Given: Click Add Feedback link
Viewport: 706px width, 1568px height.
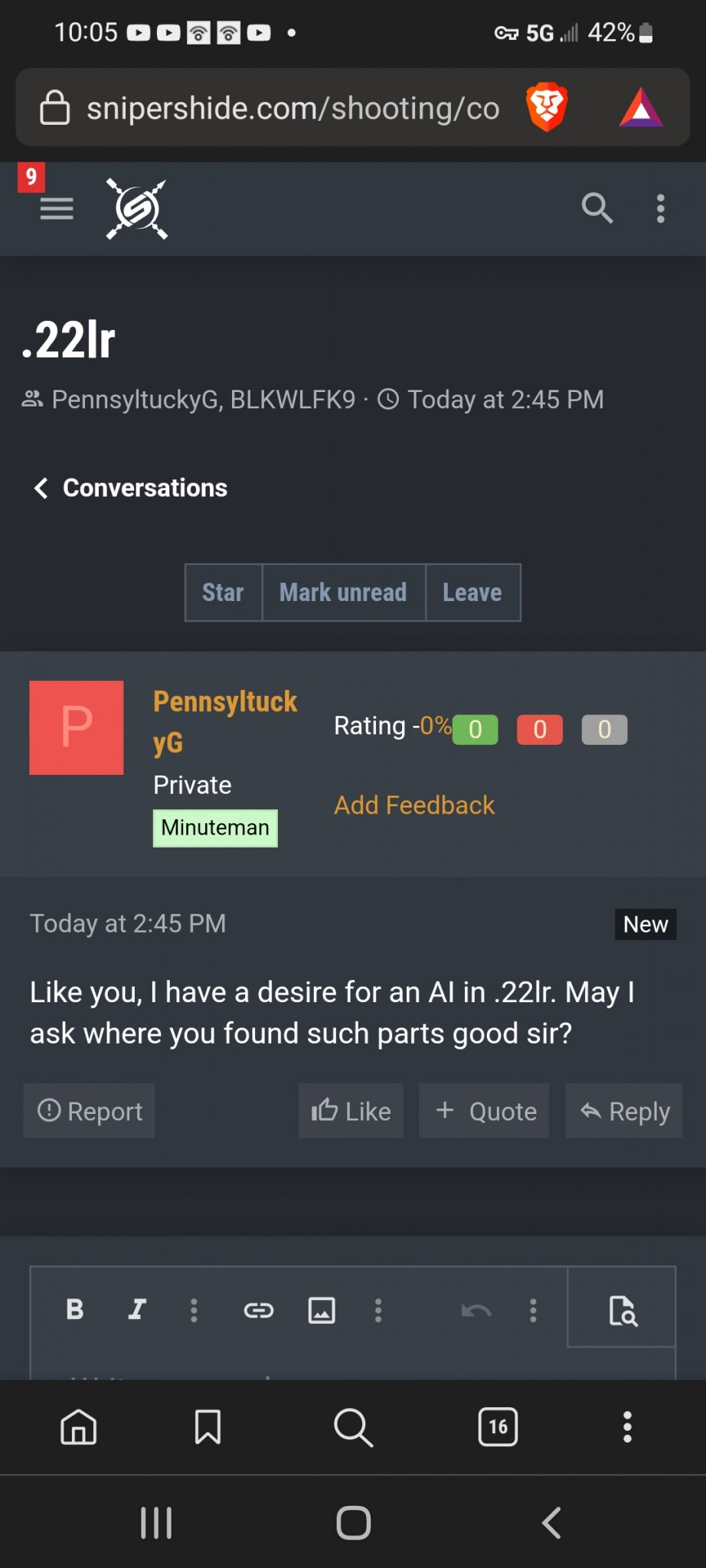Looking at the screenshot, I should (x=414, y=805).
